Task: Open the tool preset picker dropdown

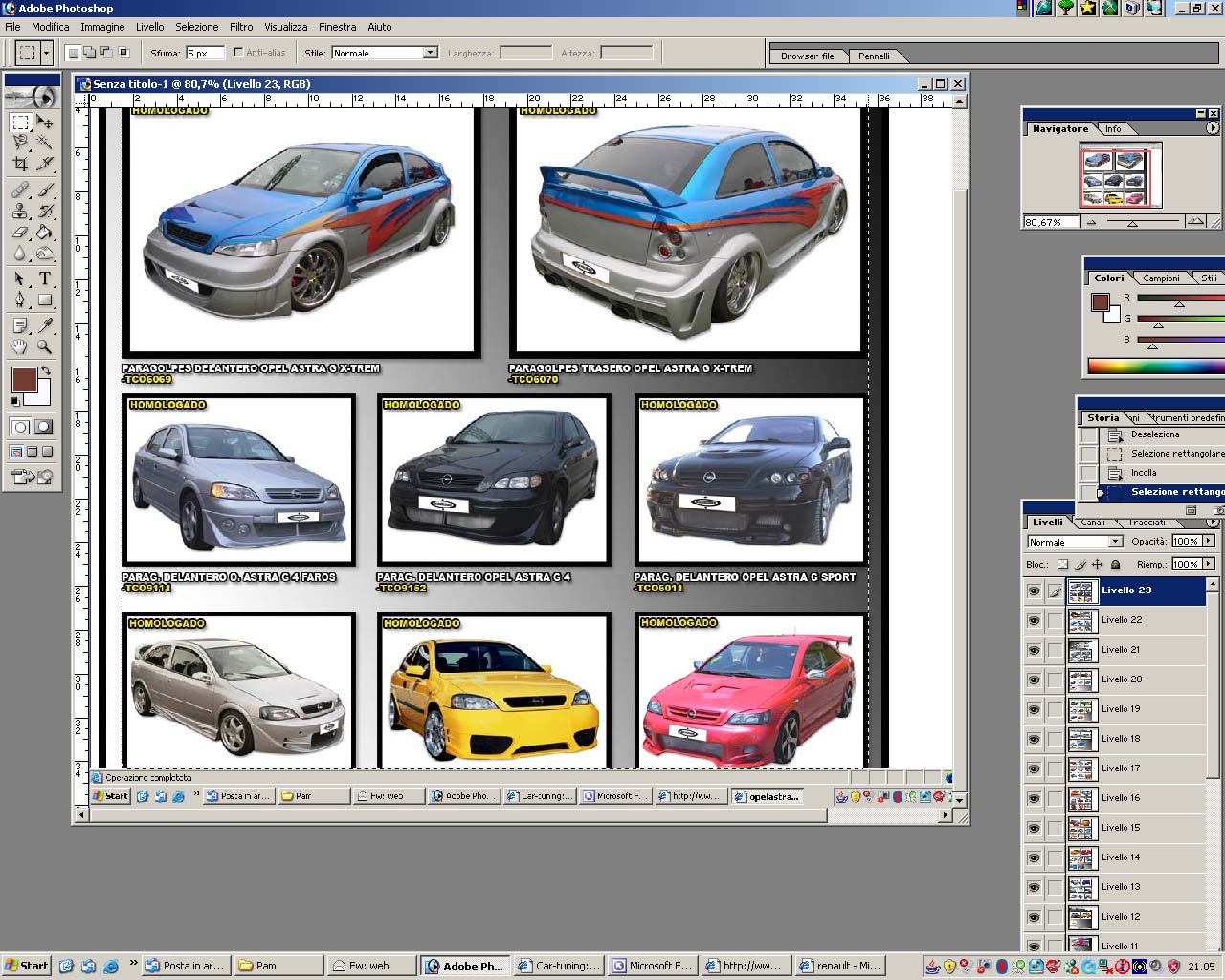Action: pos(46,54)
